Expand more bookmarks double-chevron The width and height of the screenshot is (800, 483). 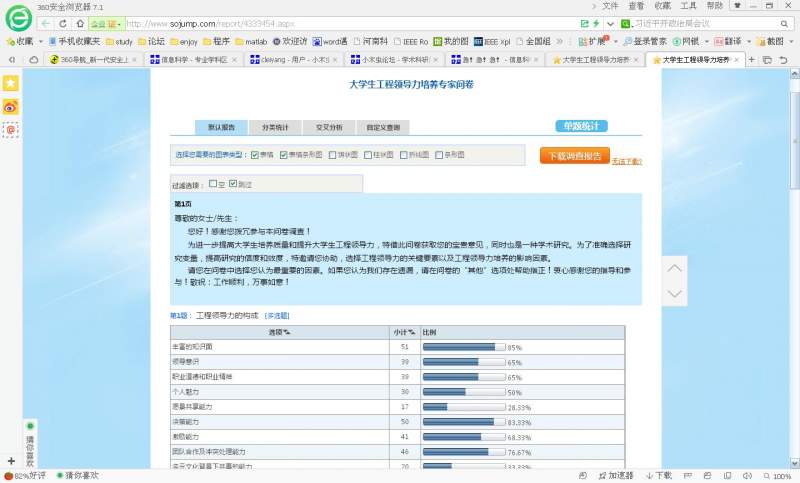tap(560, 41)
